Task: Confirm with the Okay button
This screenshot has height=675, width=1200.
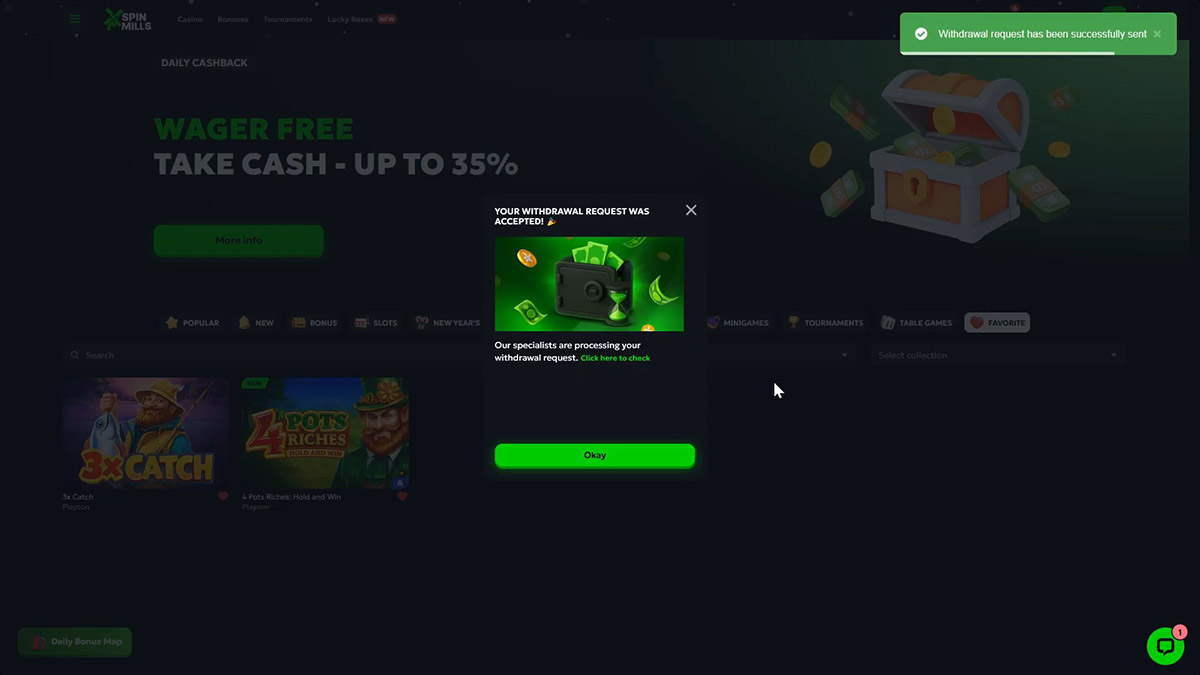Action: pos(595,455)
